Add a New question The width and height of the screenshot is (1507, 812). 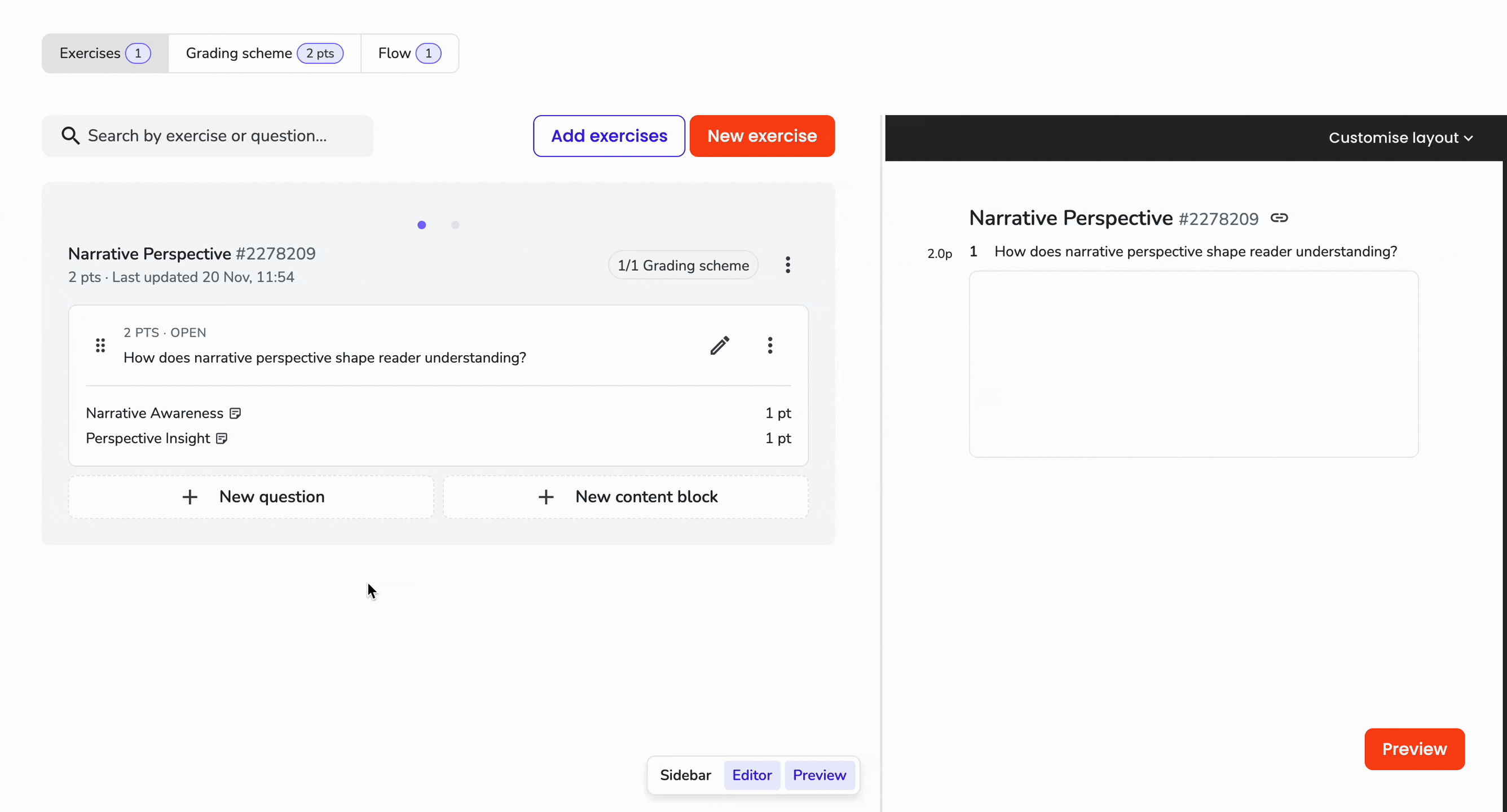(x=251, y=497)
